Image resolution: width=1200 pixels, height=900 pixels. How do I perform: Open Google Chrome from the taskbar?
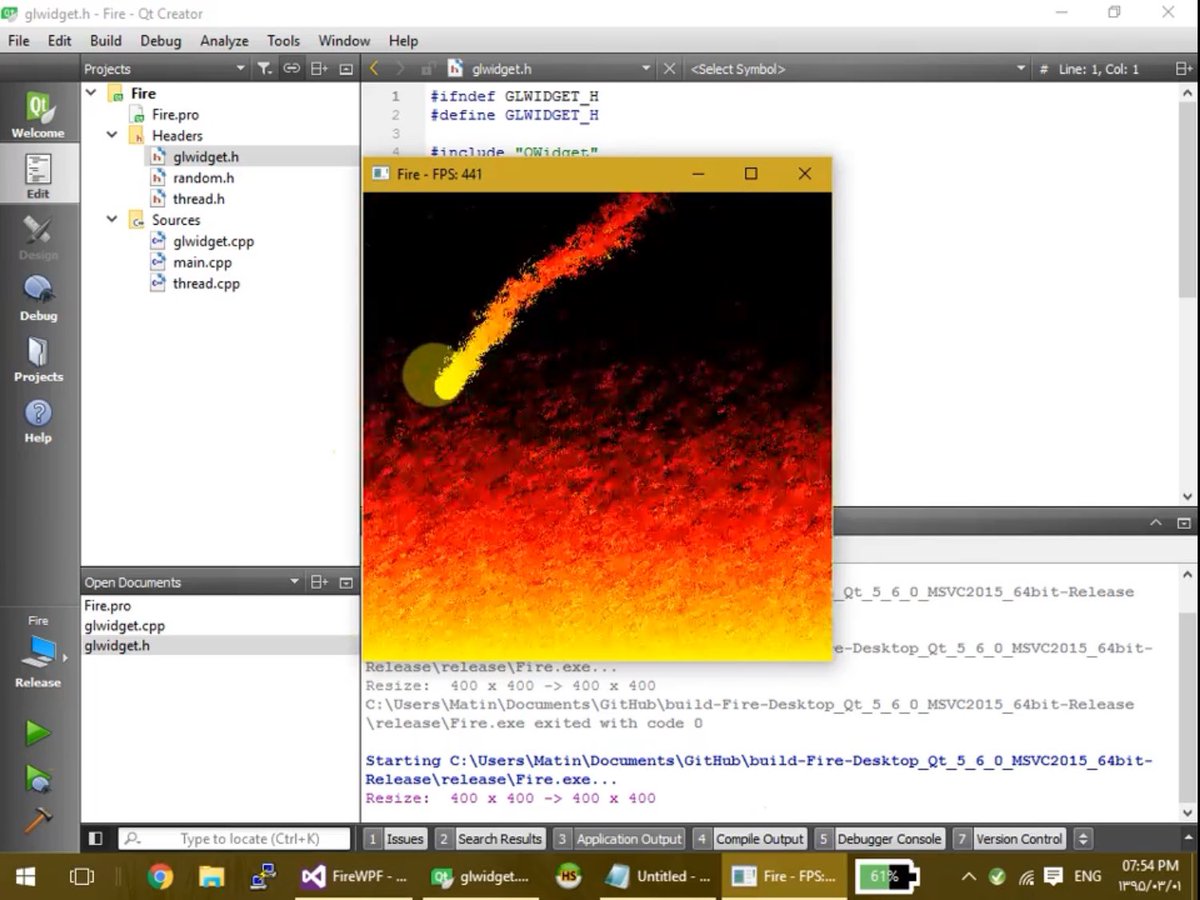160,876
